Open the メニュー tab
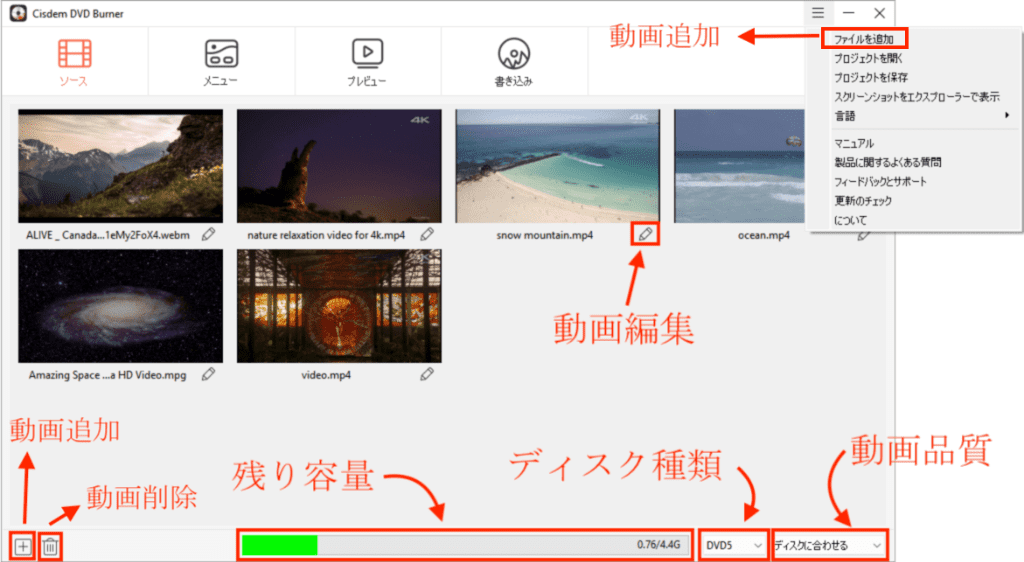This screenshot has height=562, width=1024. coord(221,63)
